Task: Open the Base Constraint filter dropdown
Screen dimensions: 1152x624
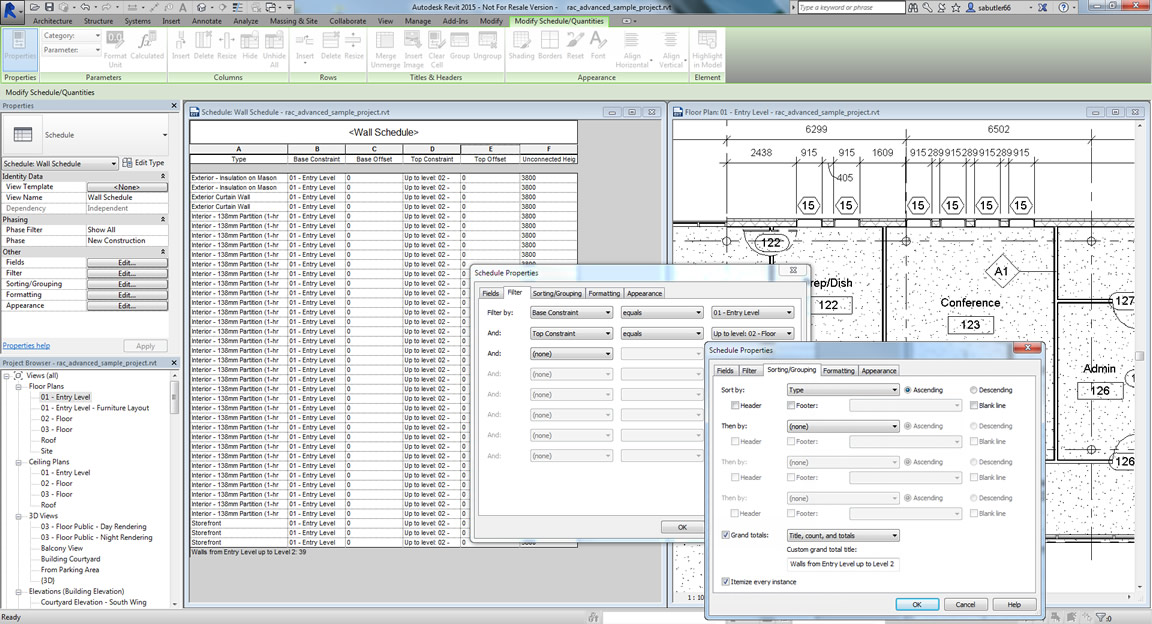Action: 571,313
